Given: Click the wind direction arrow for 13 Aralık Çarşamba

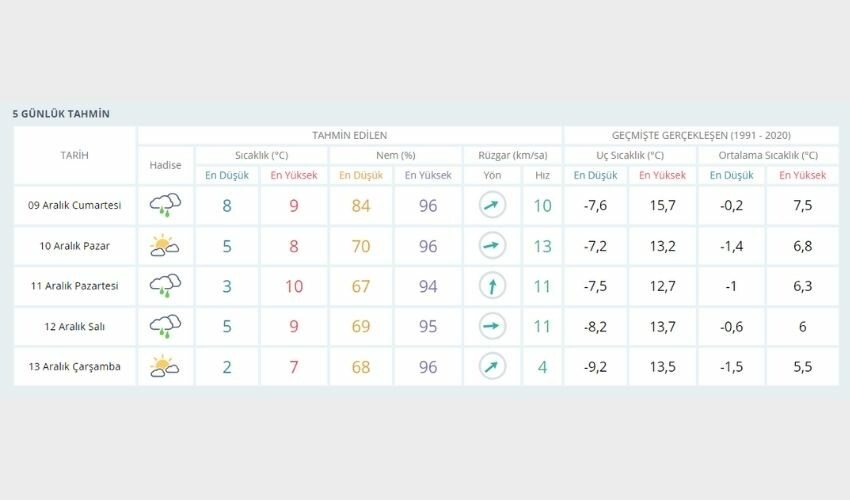Looking at the screenshot, I should [492, 367].
